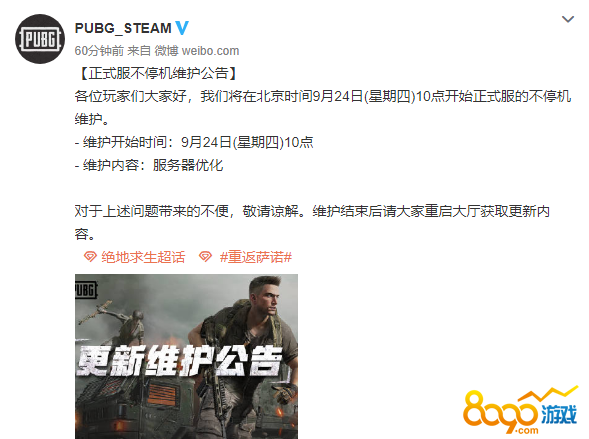Click the 更新维护公告 caption in image
The image size is (589, 439).
[x=179, y=361]
